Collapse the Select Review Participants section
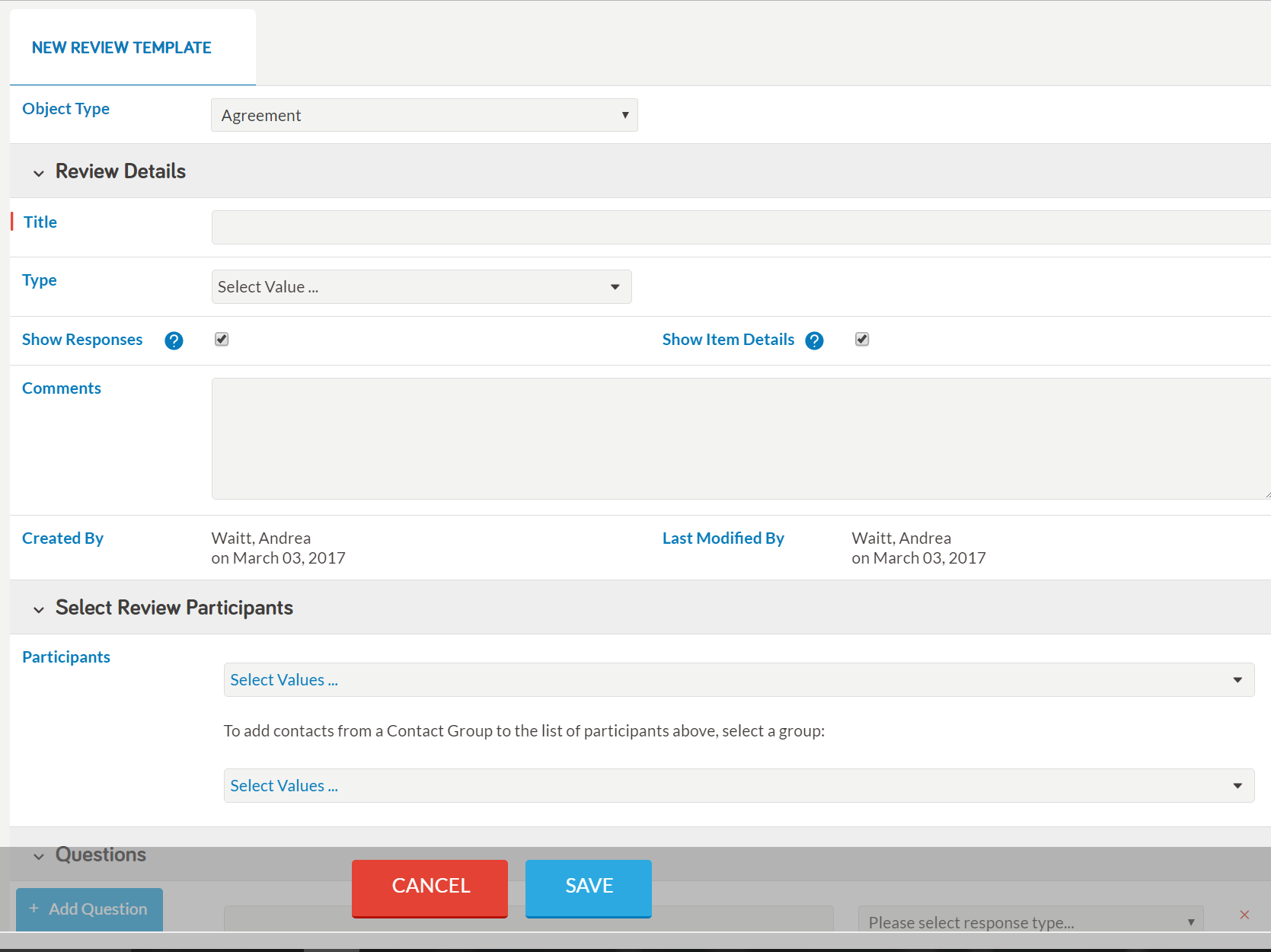 (x=39, y=609)
